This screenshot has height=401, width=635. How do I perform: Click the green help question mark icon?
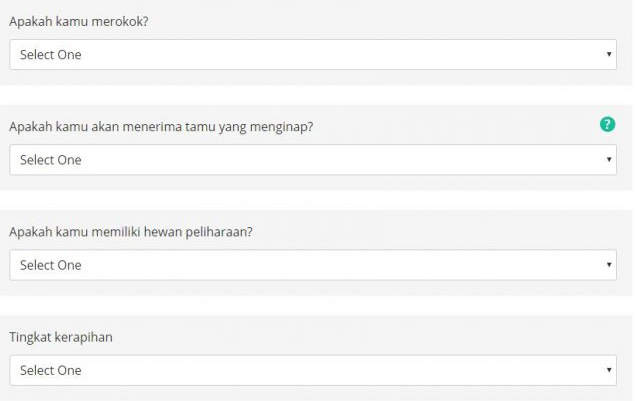click(606, 125)
